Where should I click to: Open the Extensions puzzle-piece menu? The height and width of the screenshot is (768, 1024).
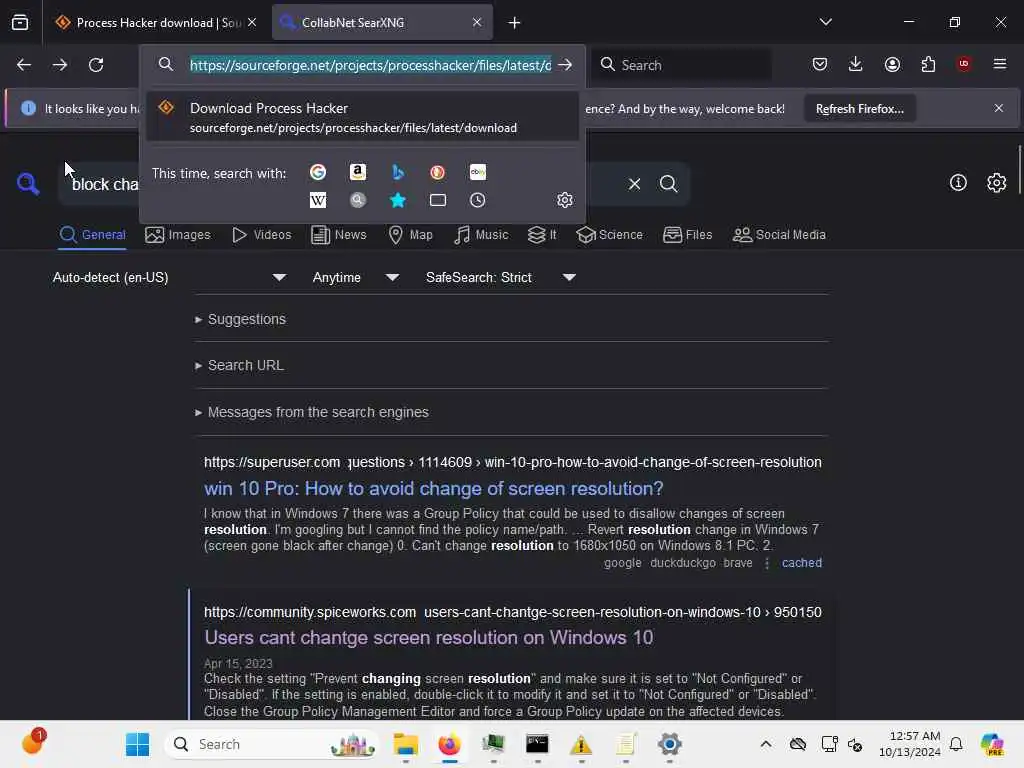[x=928, y=64]
